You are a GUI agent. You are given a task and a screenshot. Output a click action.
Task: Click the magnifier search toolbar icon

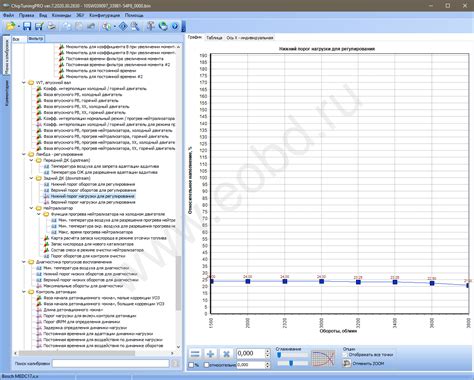pyautogui.click(x=135, y=26)
